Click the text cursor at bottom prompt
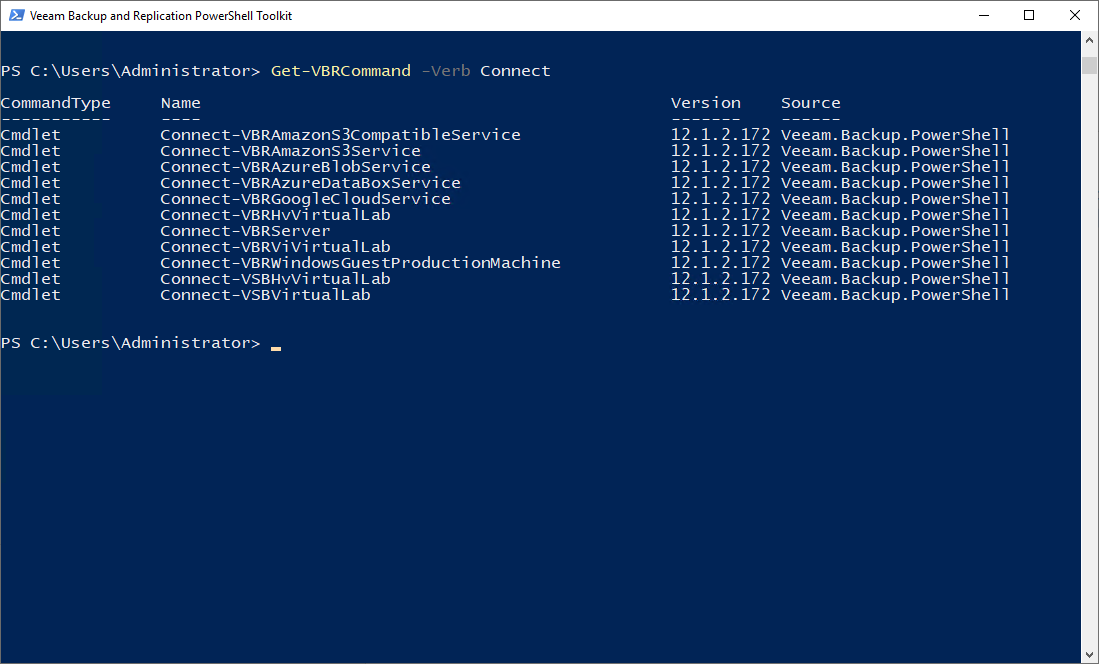The height and width of the screenshot is (664, 1099). point(276,348)
